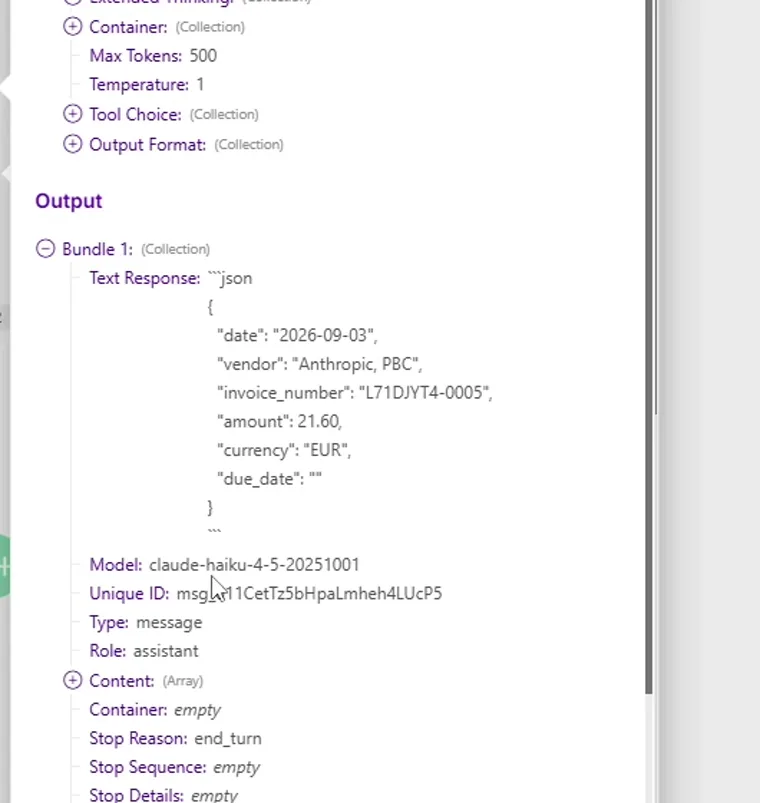Expand the Container collection
The height and width of the screenshot is (803, 760).
point(72,27)
